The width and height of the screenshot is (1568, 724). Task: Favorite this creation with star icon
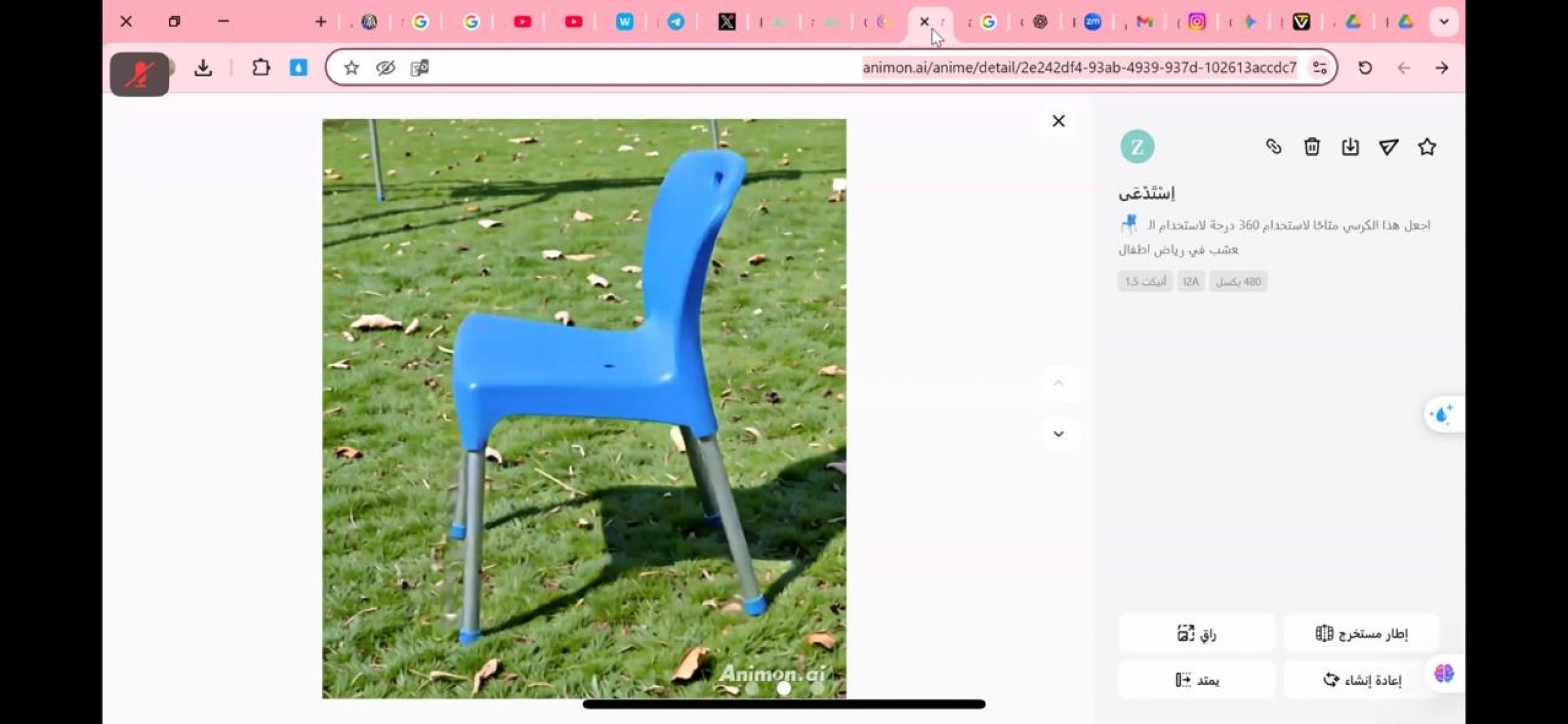pos(1427,147)
